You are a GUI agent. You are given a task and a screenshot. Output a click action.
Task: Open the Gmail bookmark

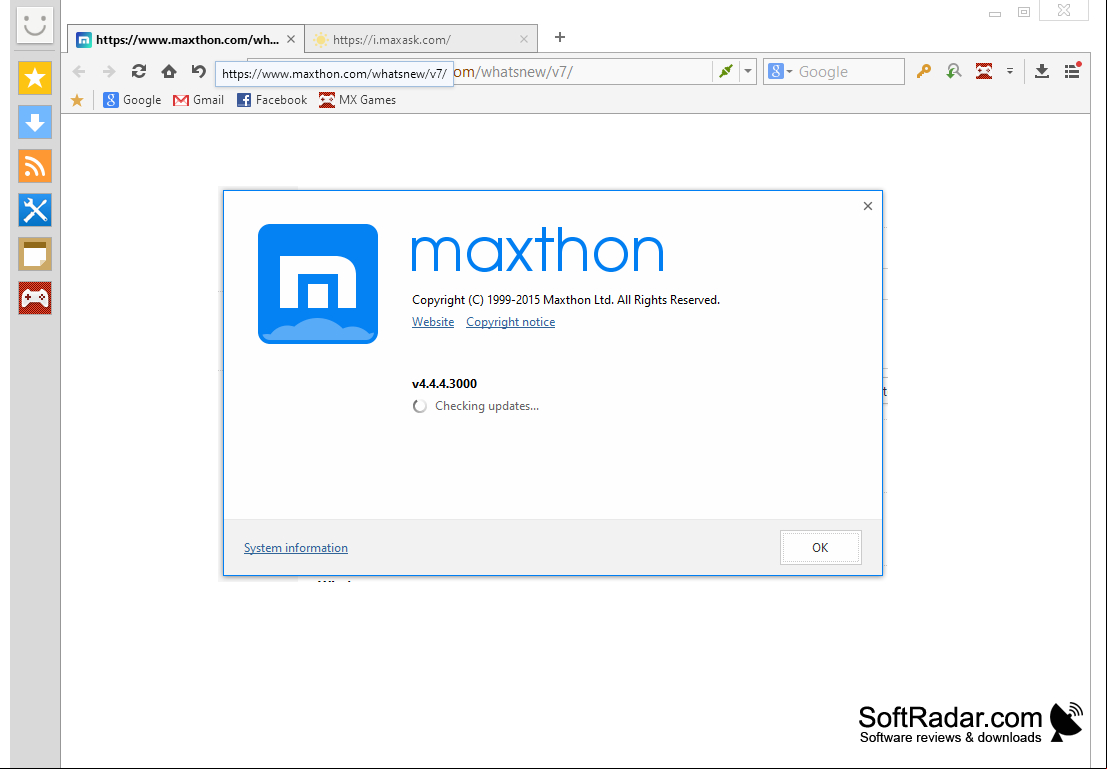click(198, 100)
